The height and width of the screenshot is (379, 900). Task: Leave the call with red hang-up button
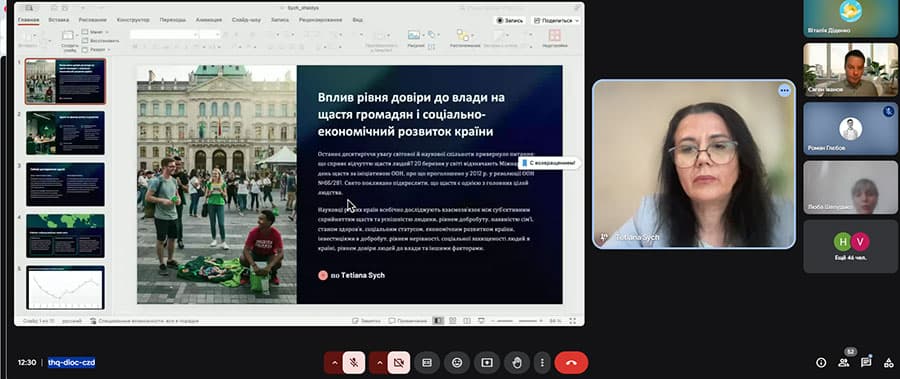click(x=571, y=363)
